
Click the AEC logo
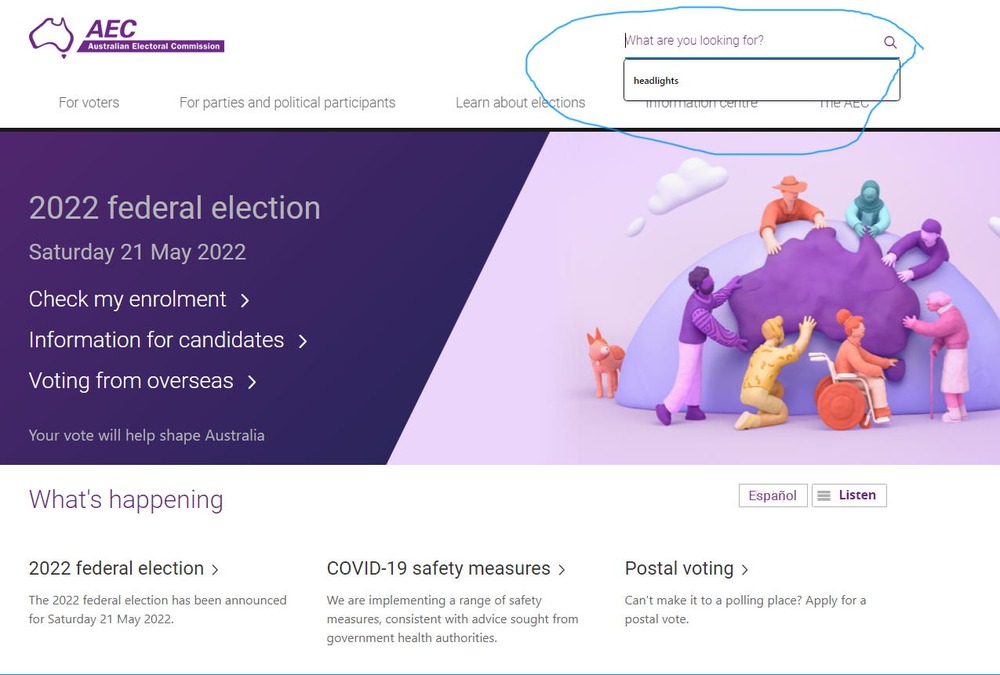[x=126, y=37]
